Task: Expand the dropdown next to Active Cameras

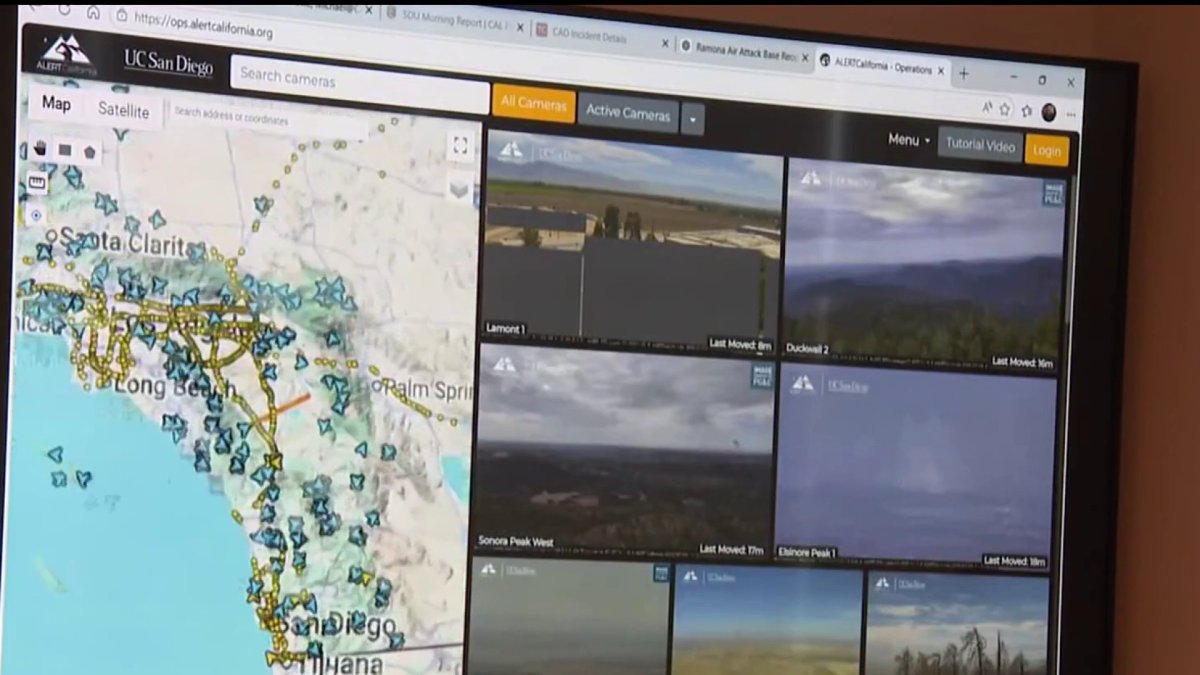Action: (x=693, y=119)
